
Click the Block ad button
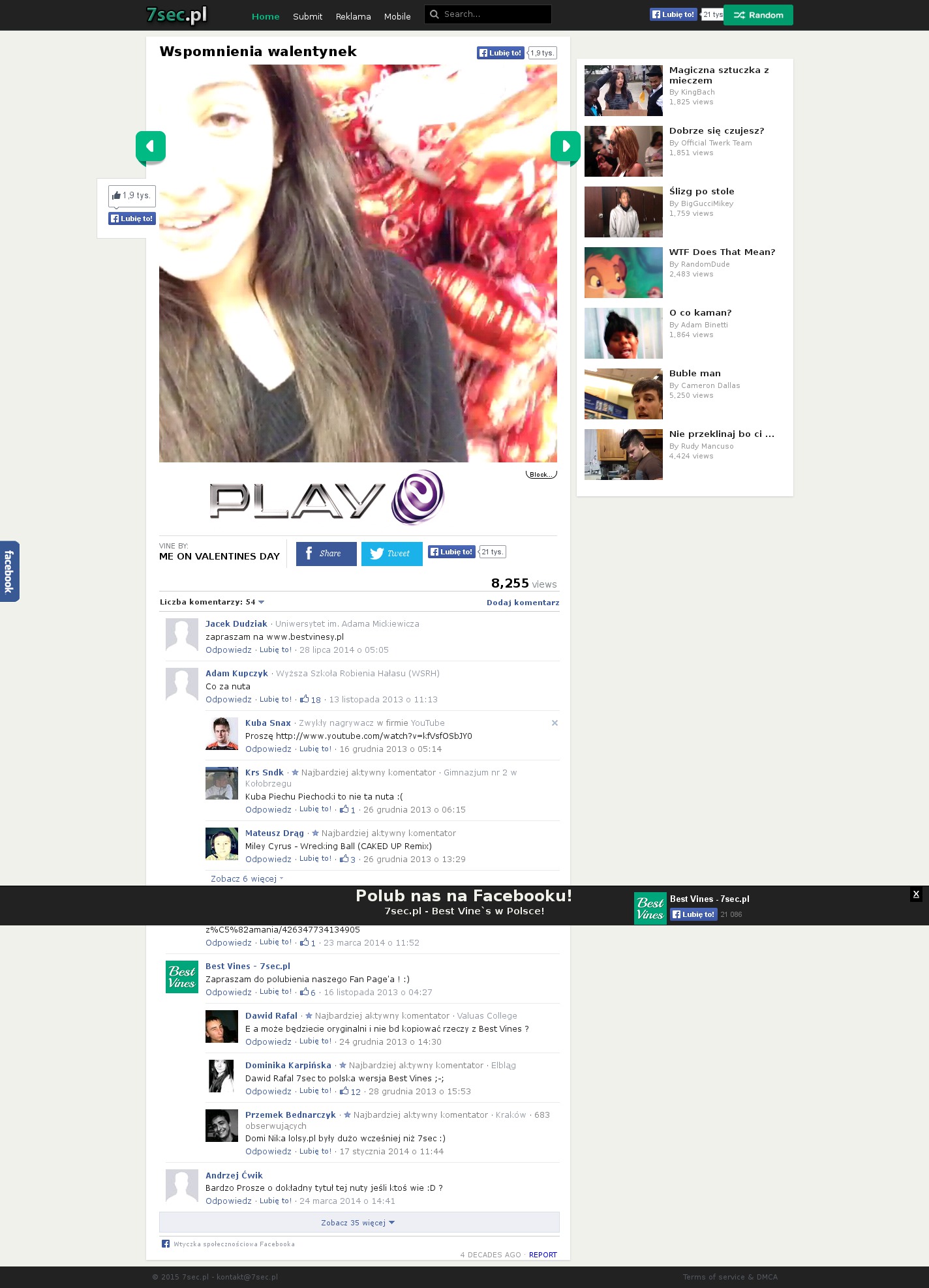point(541,474)
